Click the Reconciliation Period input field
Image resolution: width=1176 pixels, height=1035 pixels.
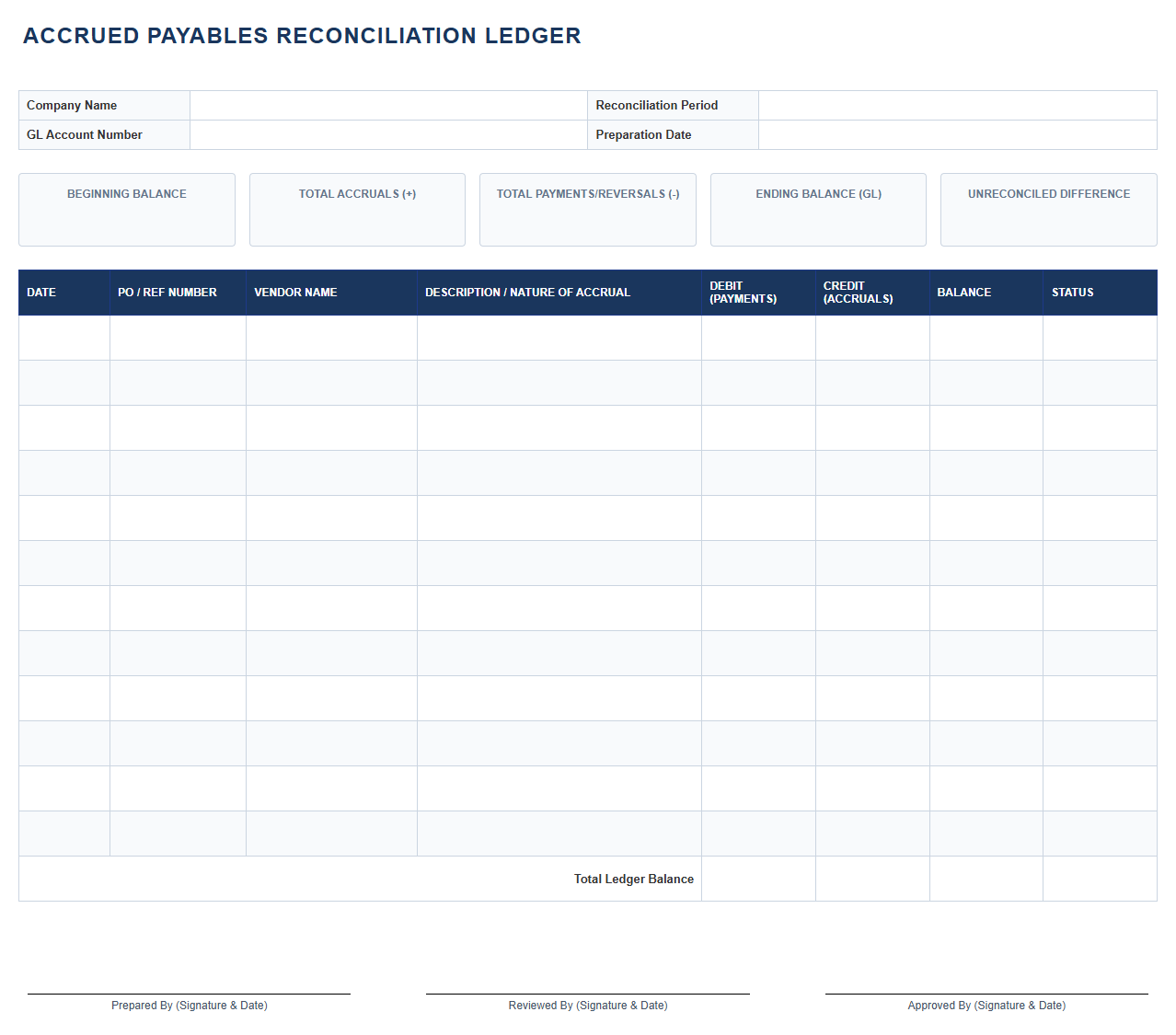(957, 106)
